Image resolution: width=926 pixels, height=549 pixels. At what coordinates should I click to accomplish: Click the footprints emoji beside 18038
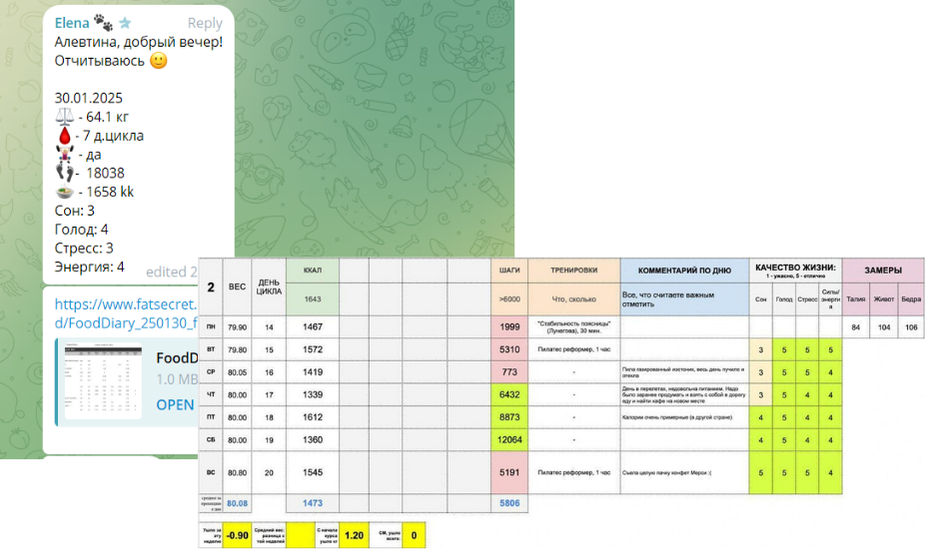click(64, 173)
